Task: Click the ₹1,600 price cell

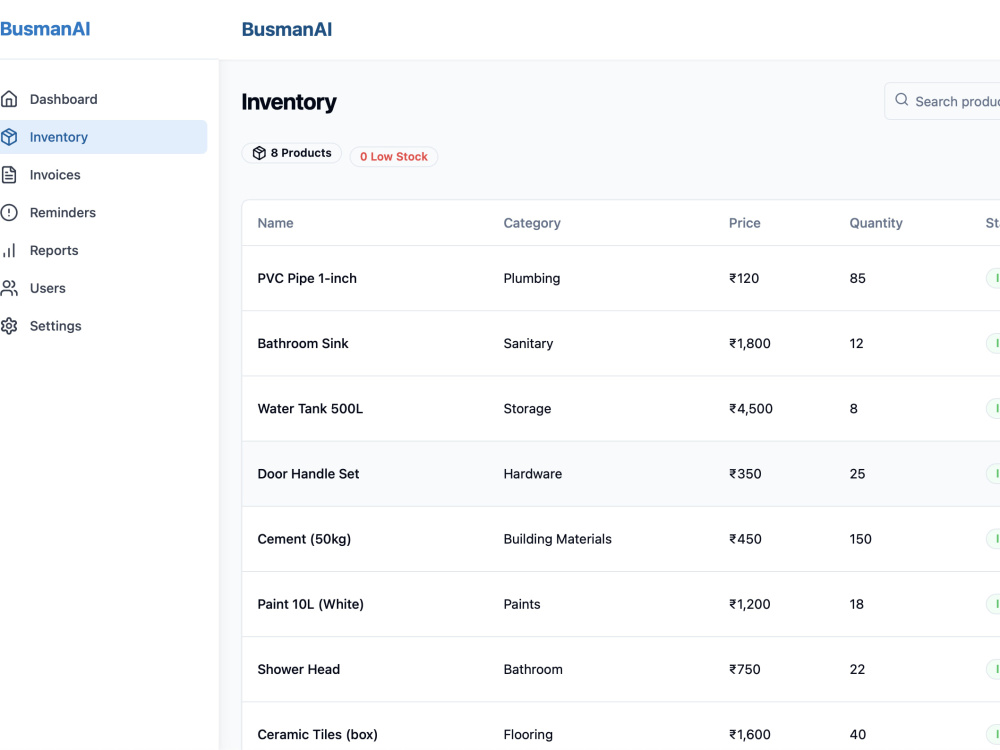Action: (749, 734)
